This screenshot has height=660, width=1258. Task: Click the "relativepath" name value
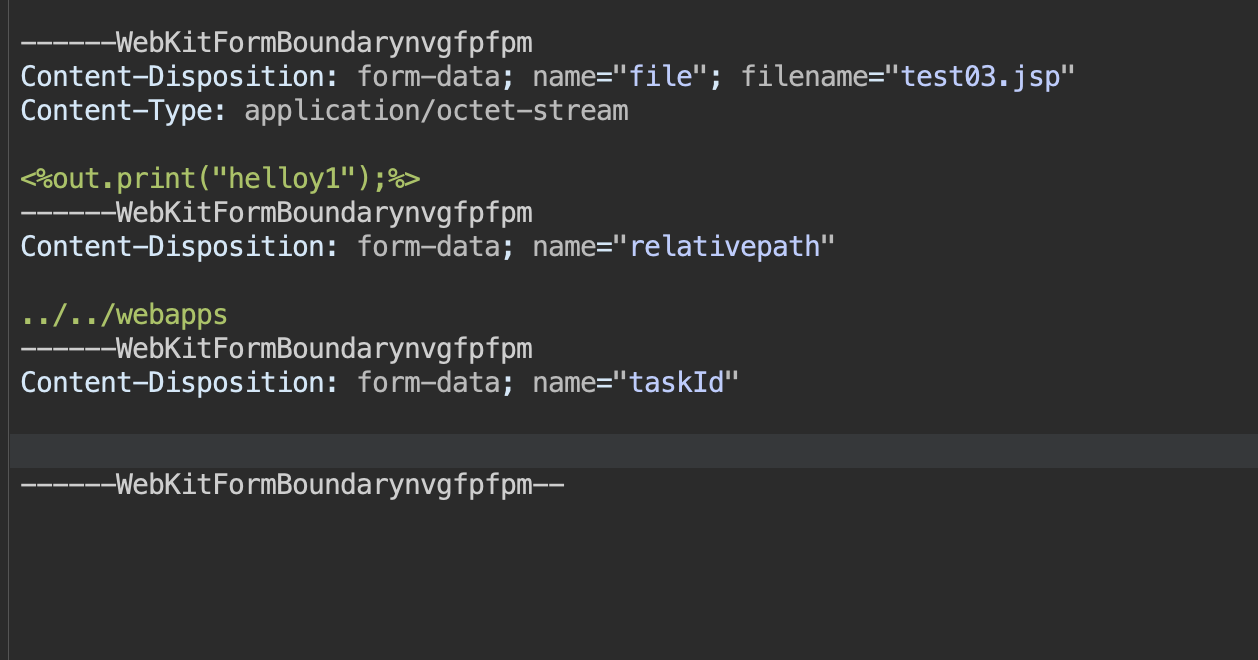coord(726,247)
